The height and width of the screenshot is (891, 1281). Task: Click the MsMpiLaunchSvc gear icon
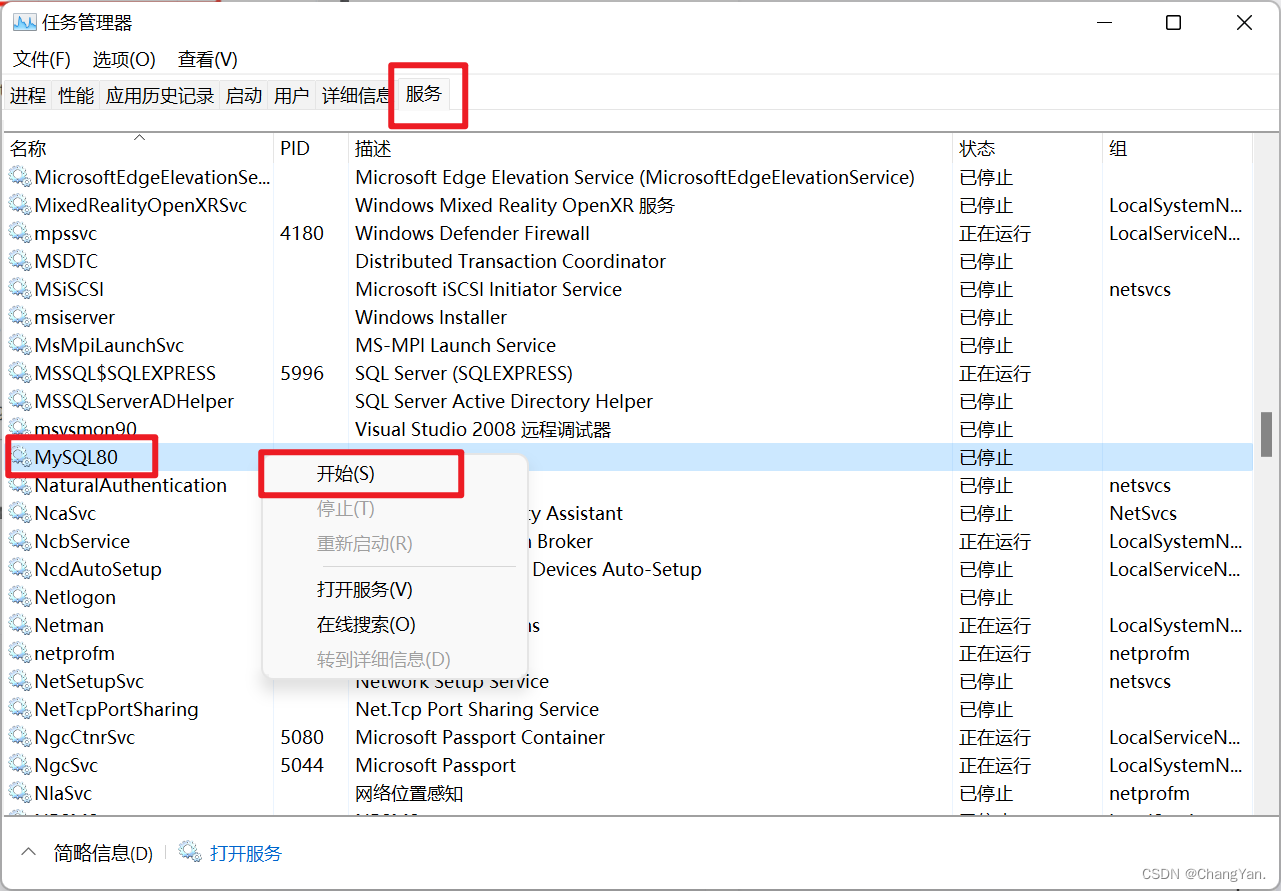[x=20, y=346]
